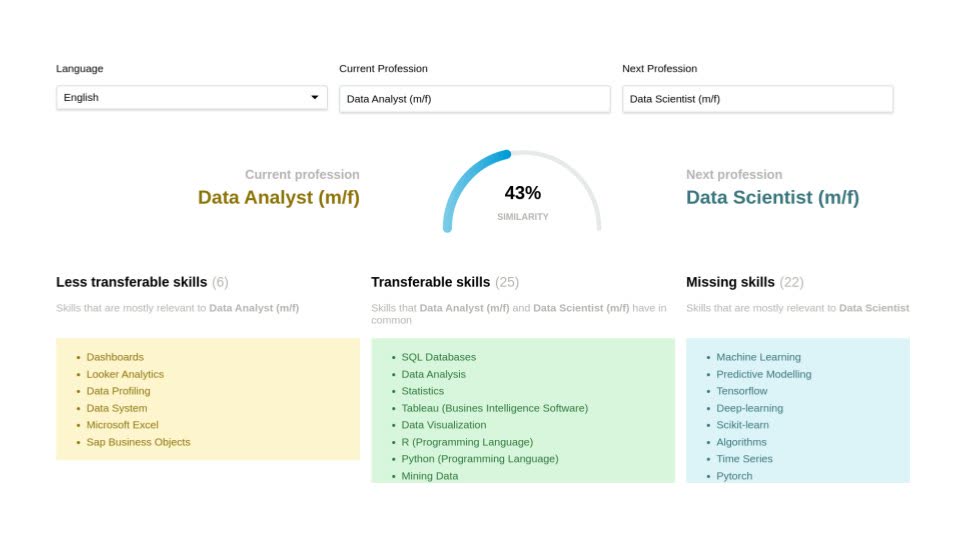Select Data Analysis skill item
The image size is (960, 540).
[x=433, y=374]
